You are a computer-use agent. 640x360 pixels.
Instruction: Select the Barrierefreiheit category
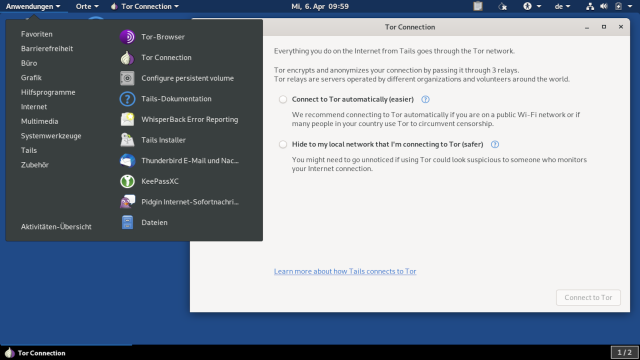(x=47, y=49)
